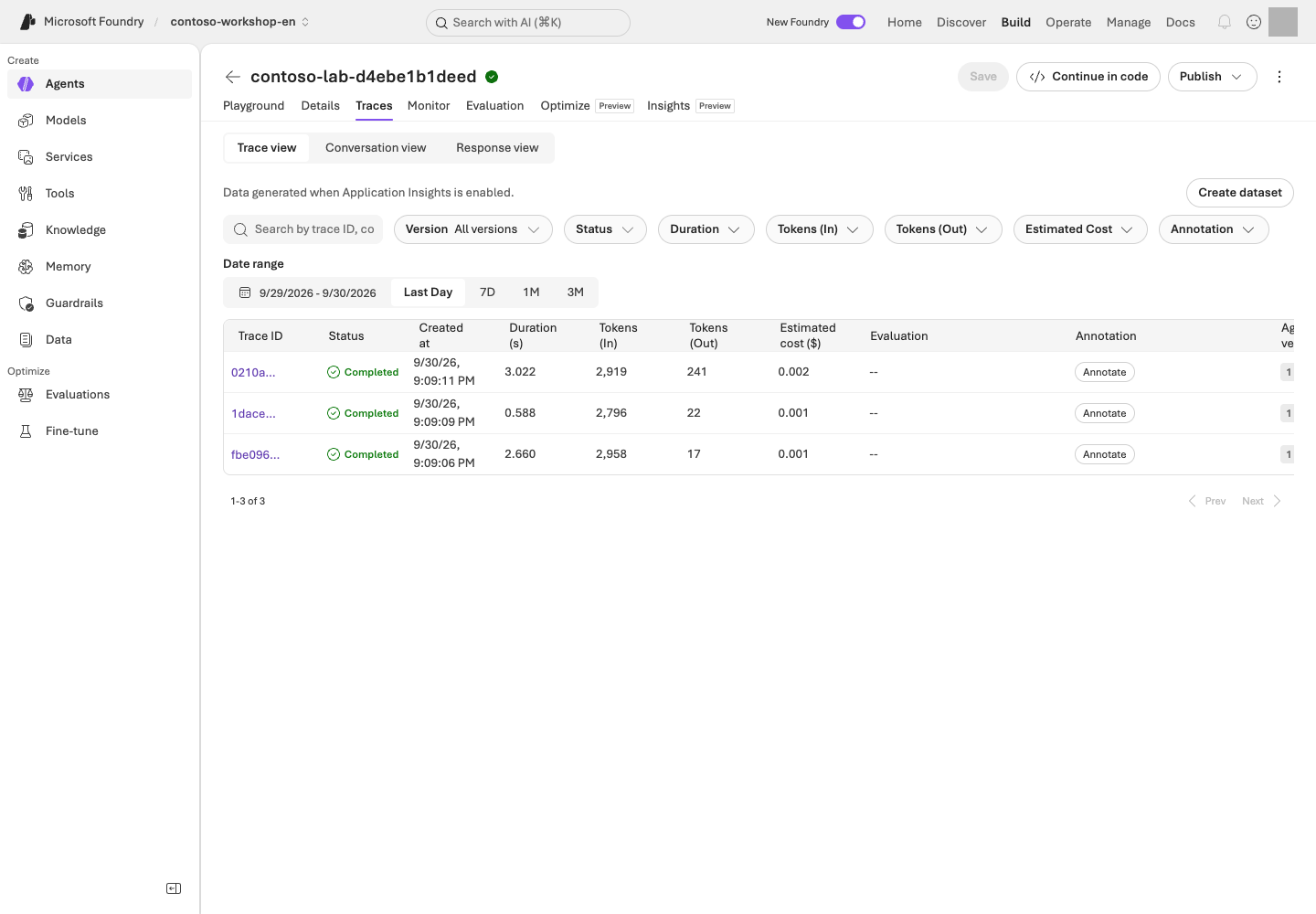Viewport: 1316px width, 914px height.
Task: Open trace 0210a... link
Action: click(x=253, y=372)
